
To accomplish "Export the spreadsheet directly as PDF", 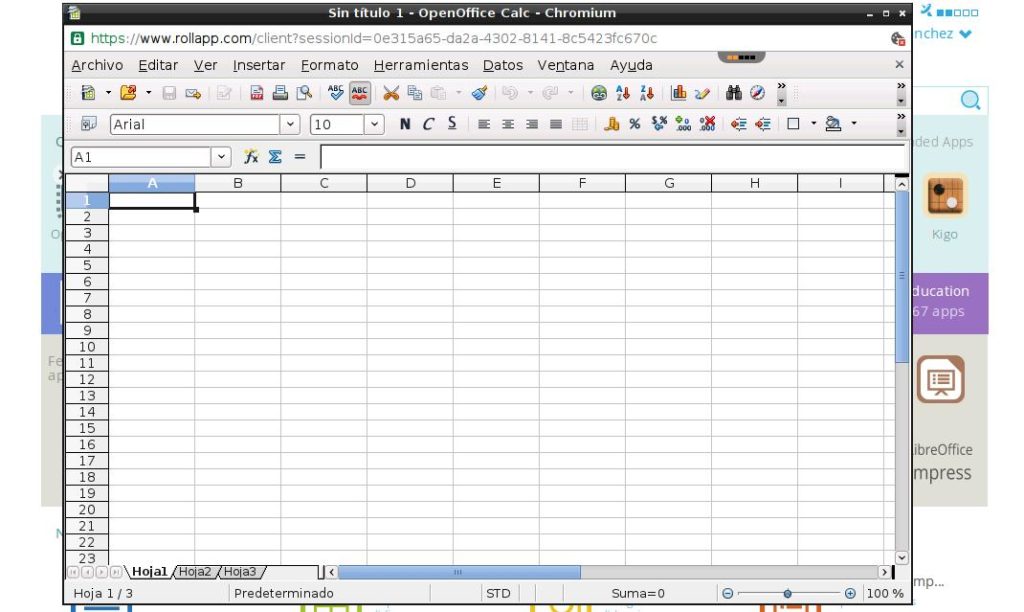I will [257, 93].
